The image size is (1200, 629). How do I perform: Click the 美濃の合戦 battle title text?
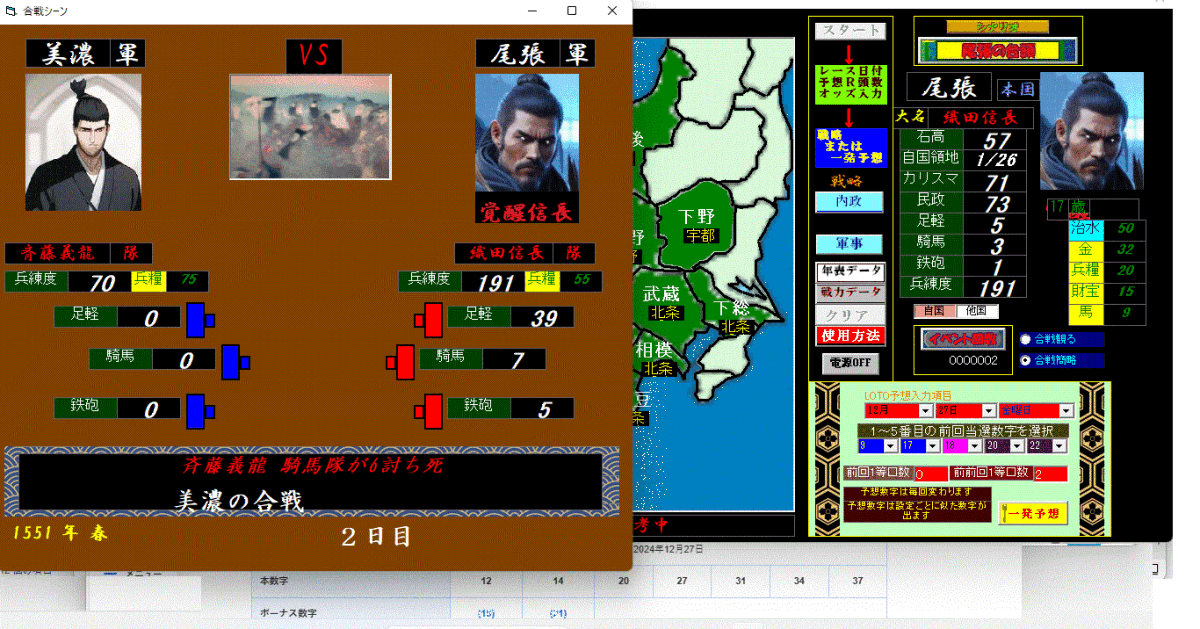(240, 500)
